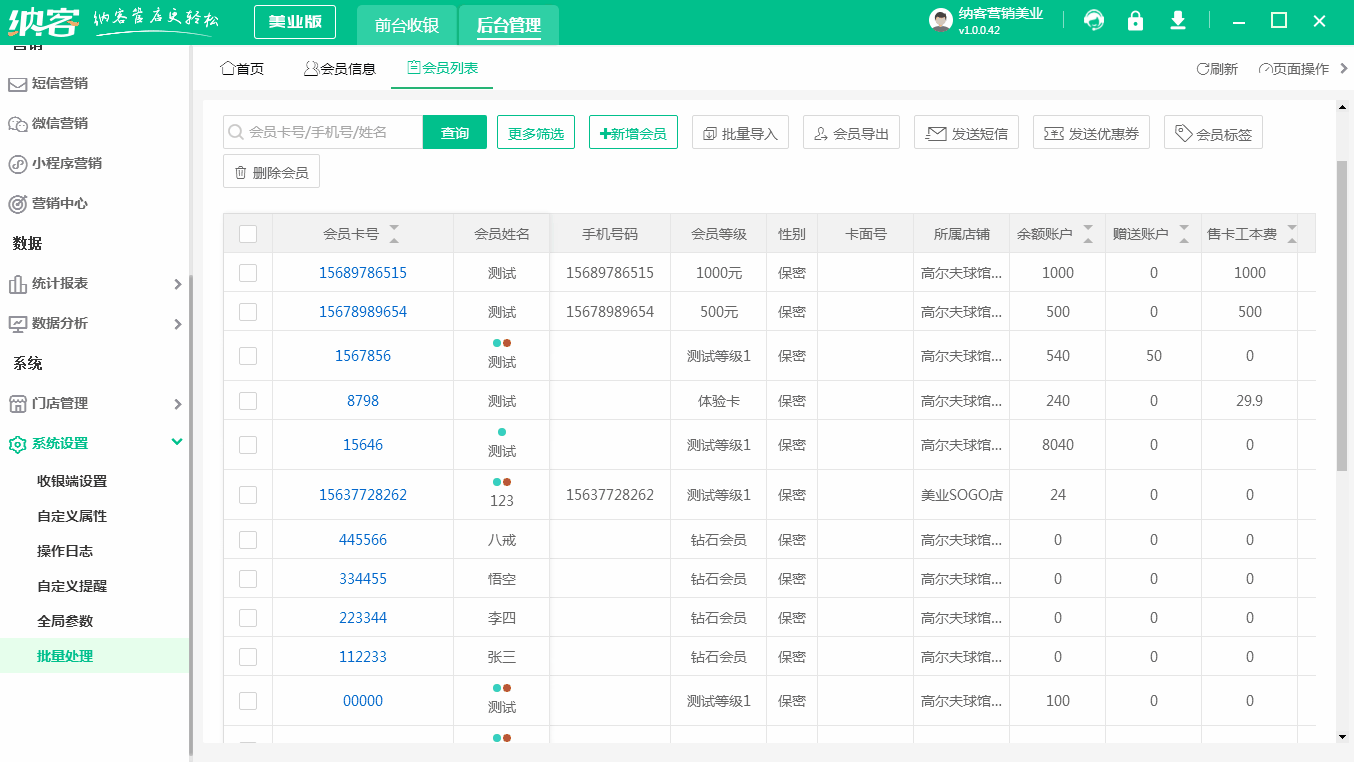The height and width of the screenshot is (762, 1354).
Task: Check the row checkbox for member 张三
Action: pos(247,656)
